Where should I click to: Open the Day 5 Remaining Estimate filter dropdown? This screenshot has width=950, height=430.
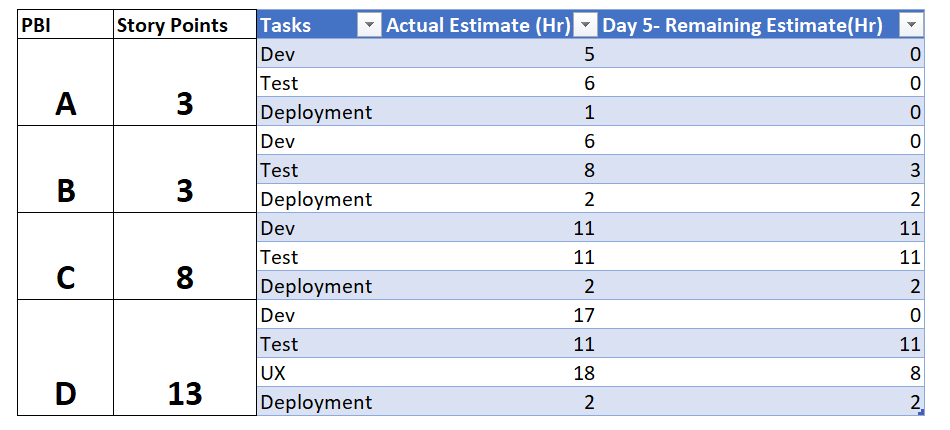tap(912, 25)
